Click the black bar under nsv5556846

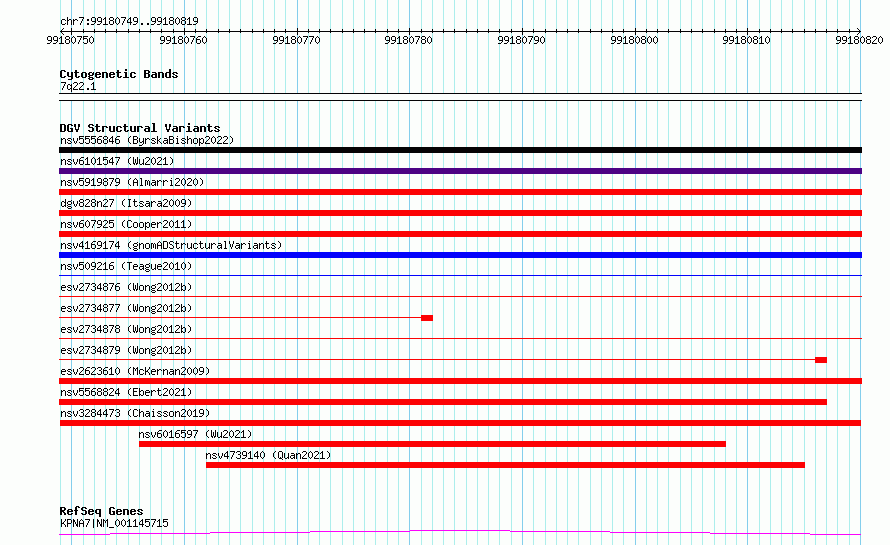[460, 150]
